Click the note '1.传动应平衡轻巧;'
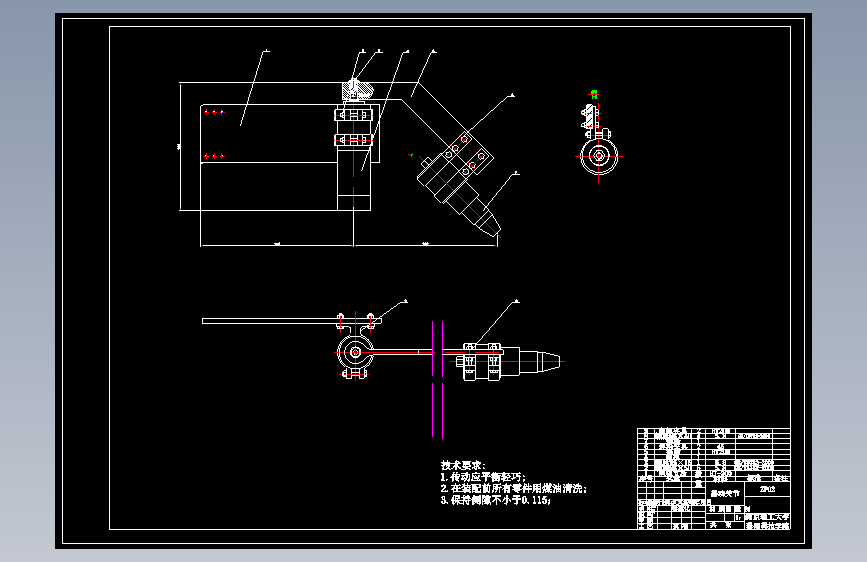867x562 pixels. point(483,477)
